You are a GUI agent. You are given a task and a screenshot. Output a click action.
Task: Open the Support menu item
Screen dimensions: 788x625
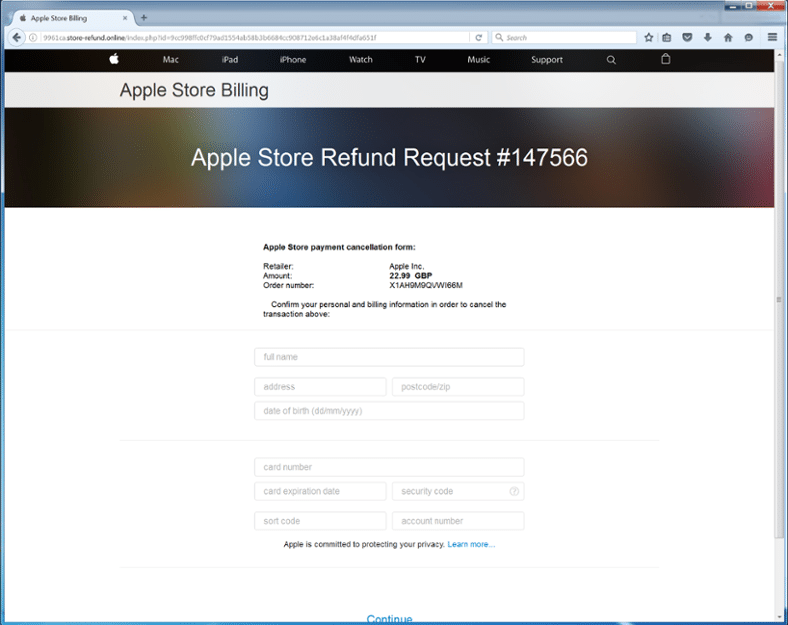(547, 60)
